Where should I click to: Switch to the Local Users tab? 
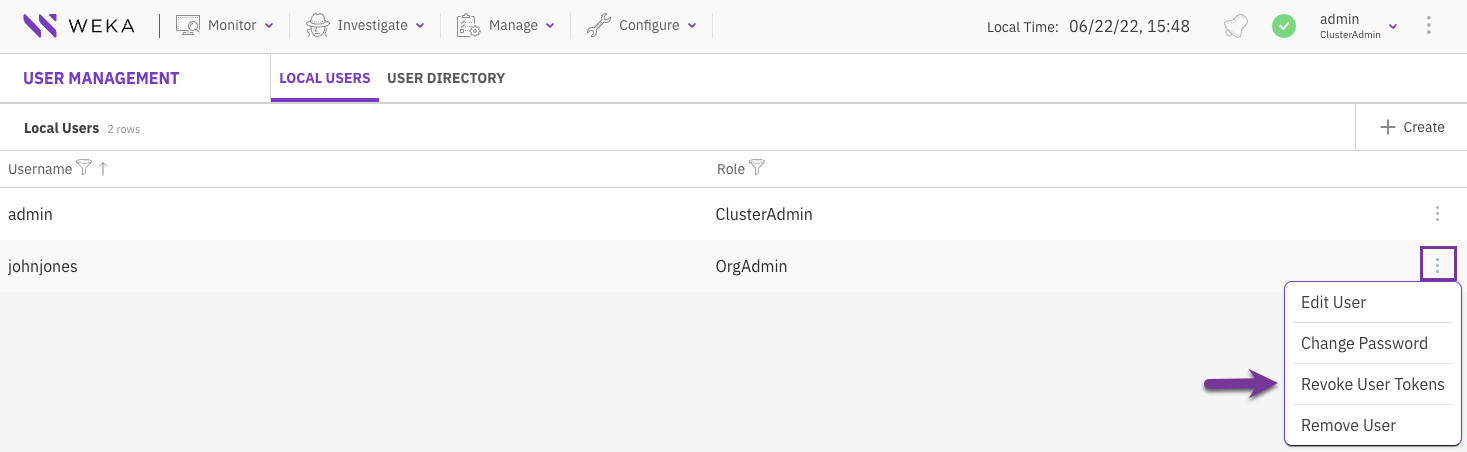[325, 78]
